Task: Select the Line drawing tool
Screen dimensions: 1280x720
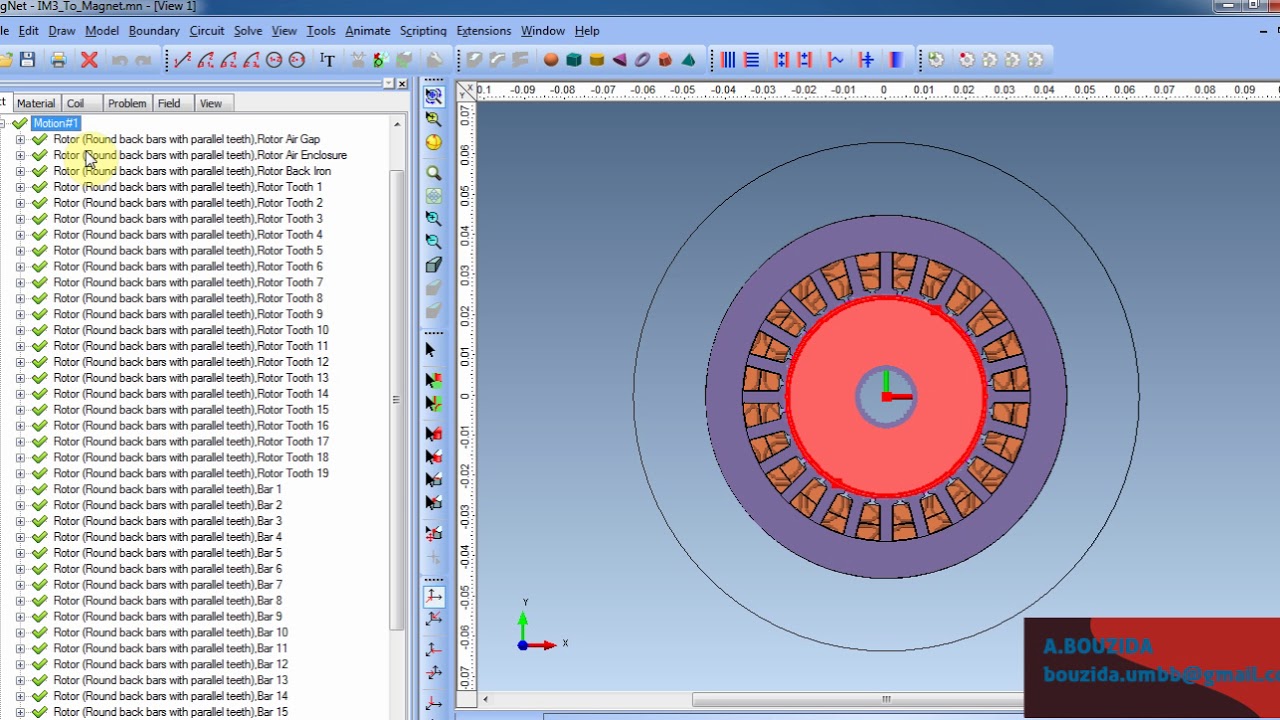Action: (182, 60)
